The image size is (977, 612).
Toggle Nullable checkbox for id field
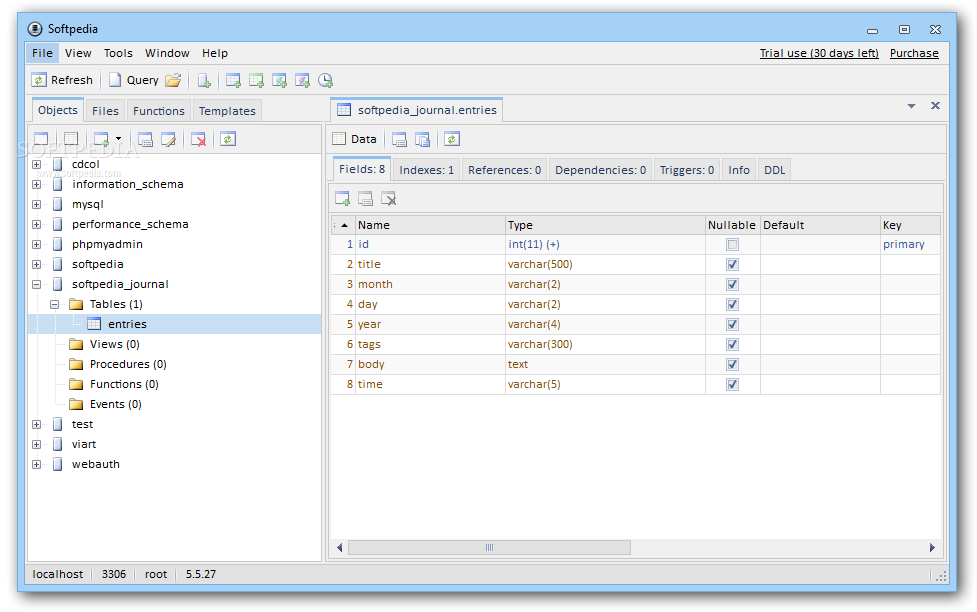(x=732, y=244)
